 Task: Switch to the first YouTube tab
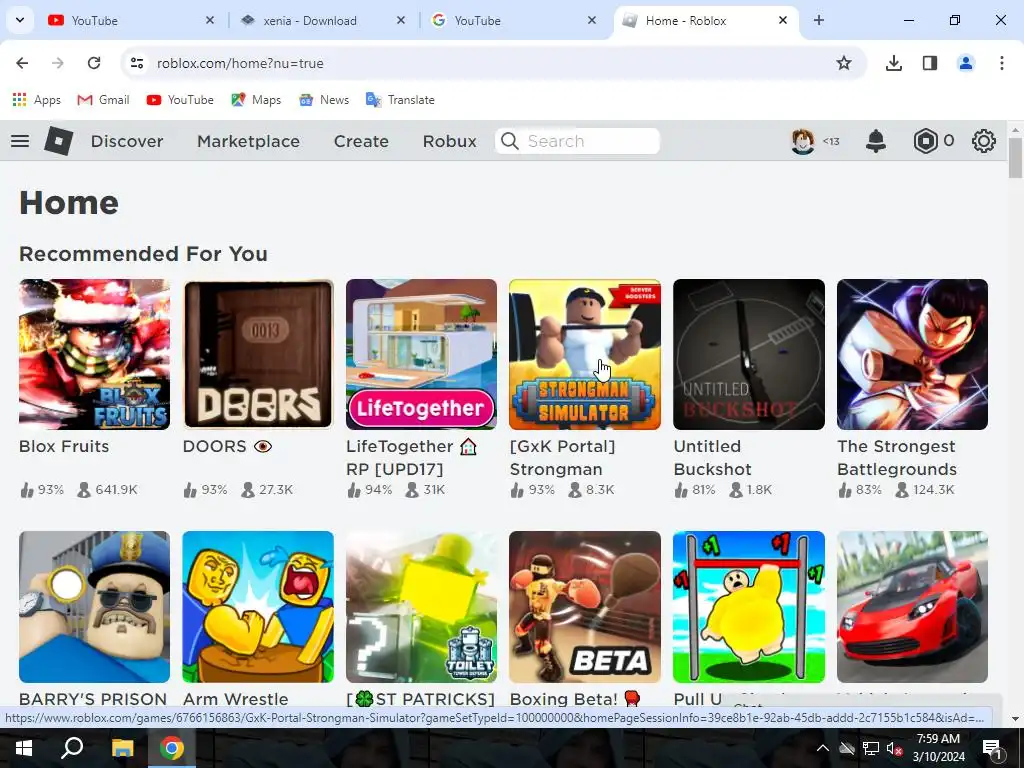point(131,20)
